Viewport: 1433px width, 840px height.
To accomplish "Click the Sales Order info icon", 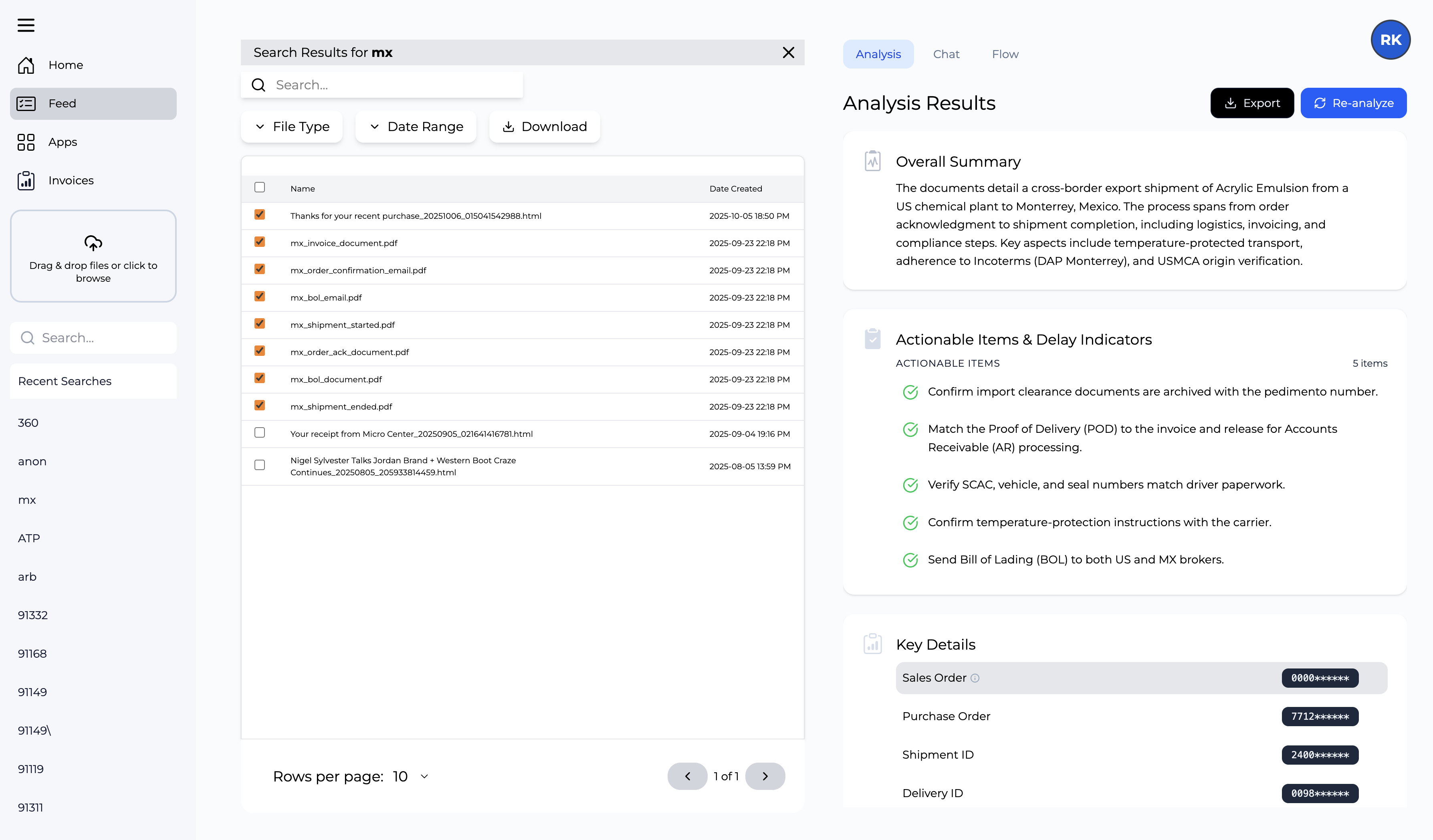I will pyautogui.click(x=975, y=678).
